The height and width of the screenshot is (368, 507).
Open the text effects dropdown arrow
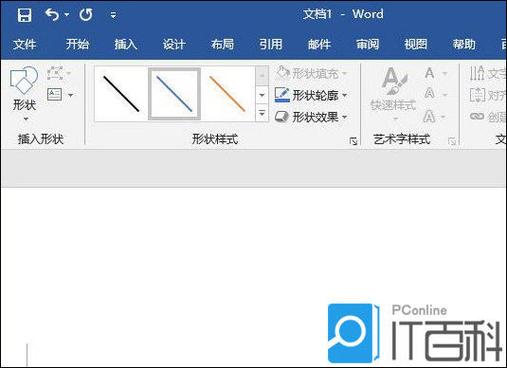tap(443, 117)
